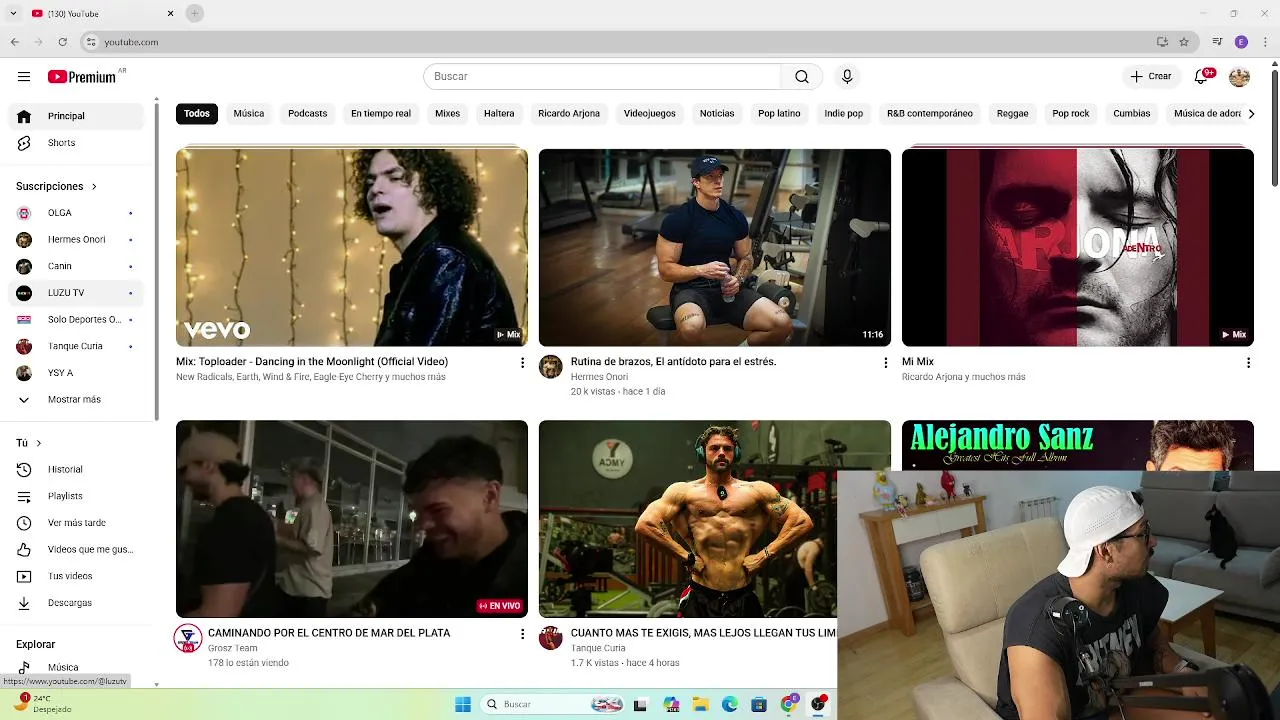Open Hermes Onori avatar beside video
The width and height of the screenshot is (1280, 720).
551,367
